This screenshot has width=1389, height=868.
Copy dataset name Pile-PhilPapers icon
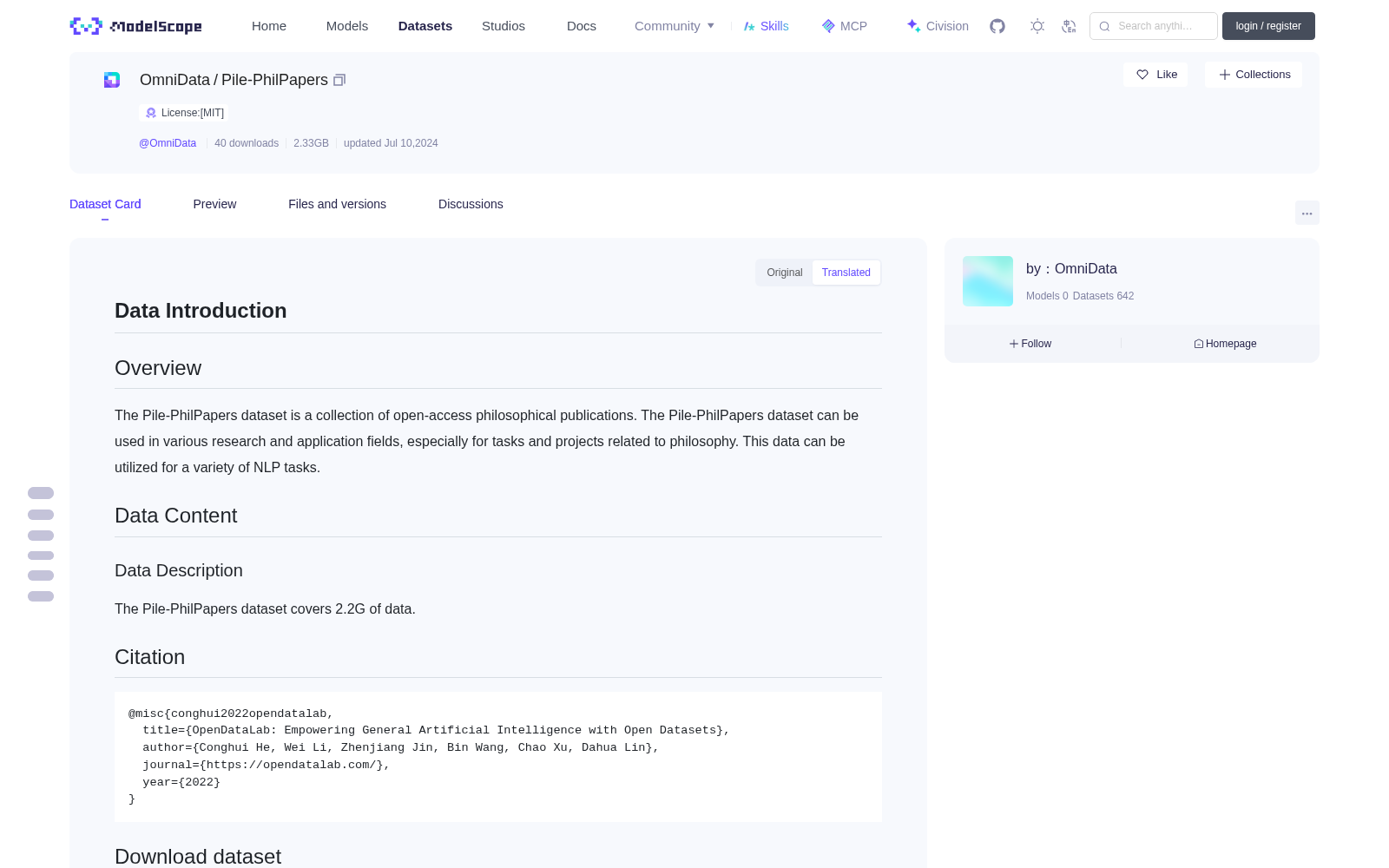pyautogui.click(x=339, y=80)
